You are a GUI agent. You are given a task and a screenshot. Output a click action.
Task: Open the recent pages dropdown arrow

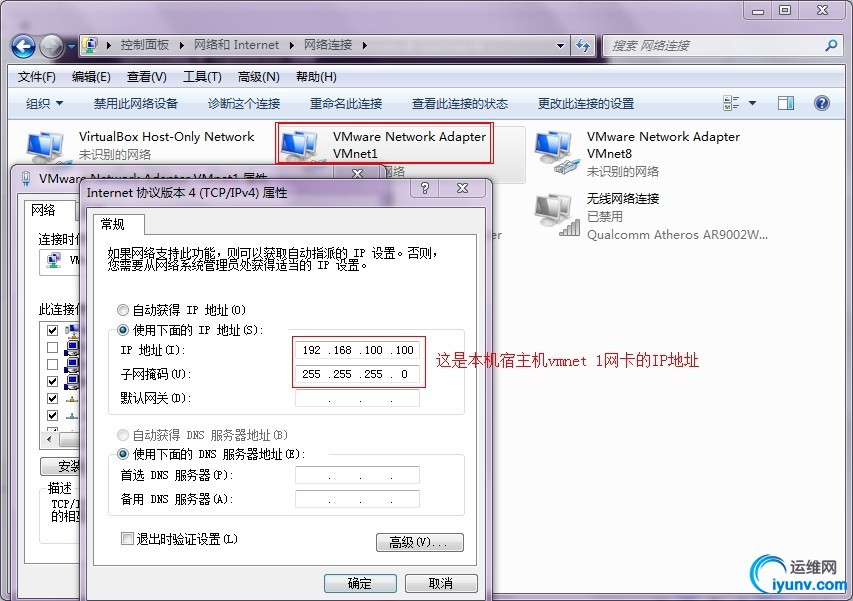(x=71, y=47)
